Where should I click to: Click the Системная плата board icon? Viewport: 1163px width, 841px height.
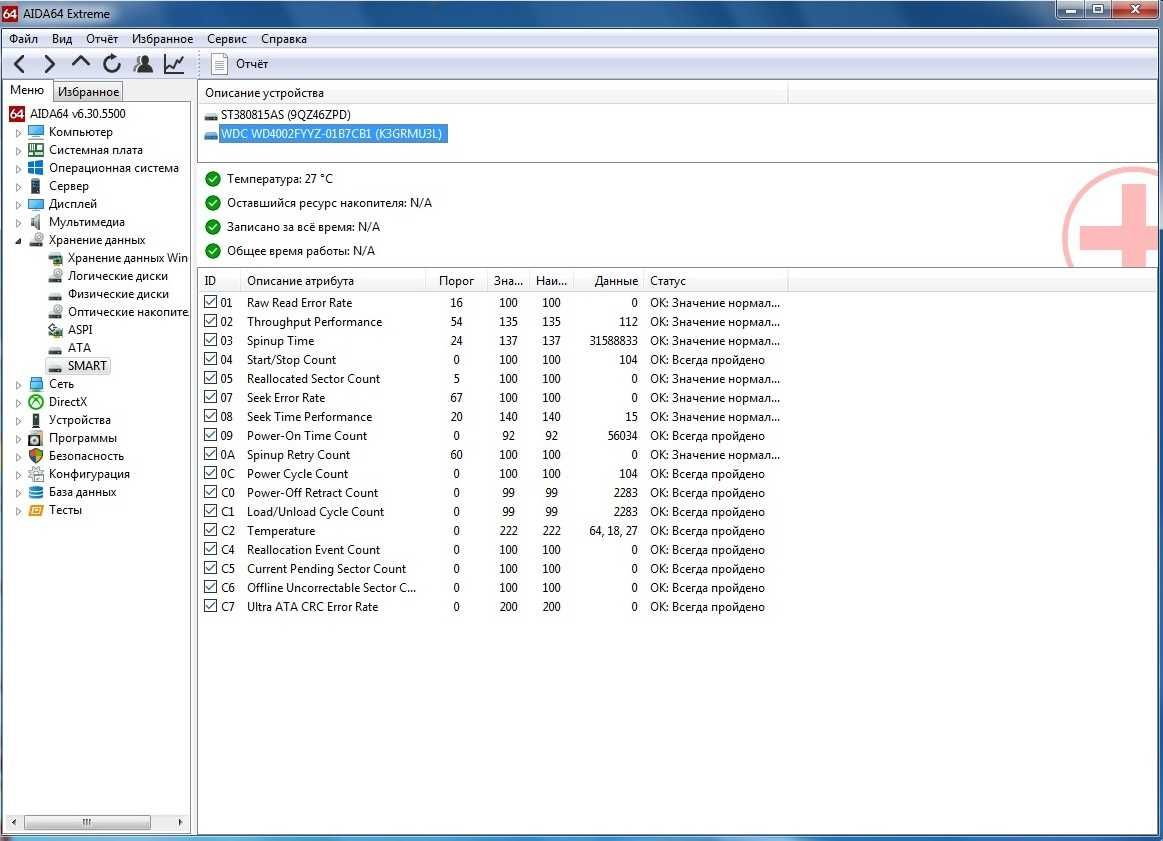pyautogui.click(x=36, y=150)
